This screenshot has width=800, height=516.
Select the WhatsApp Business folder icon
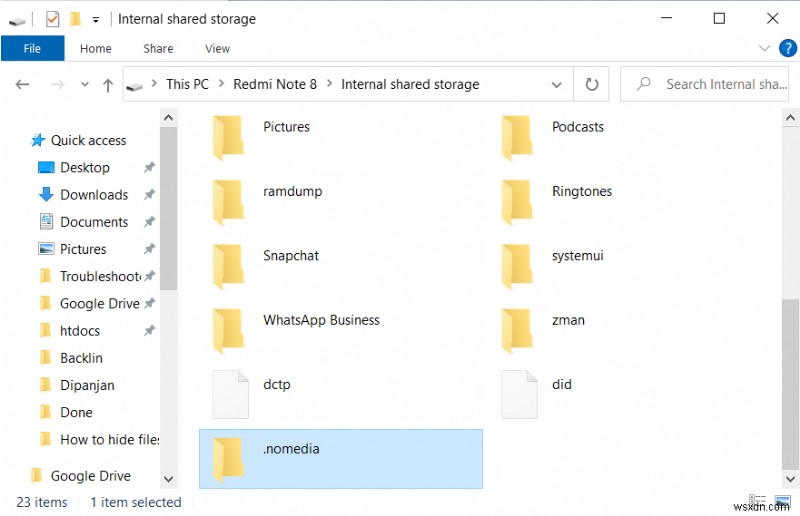(229, 331)
